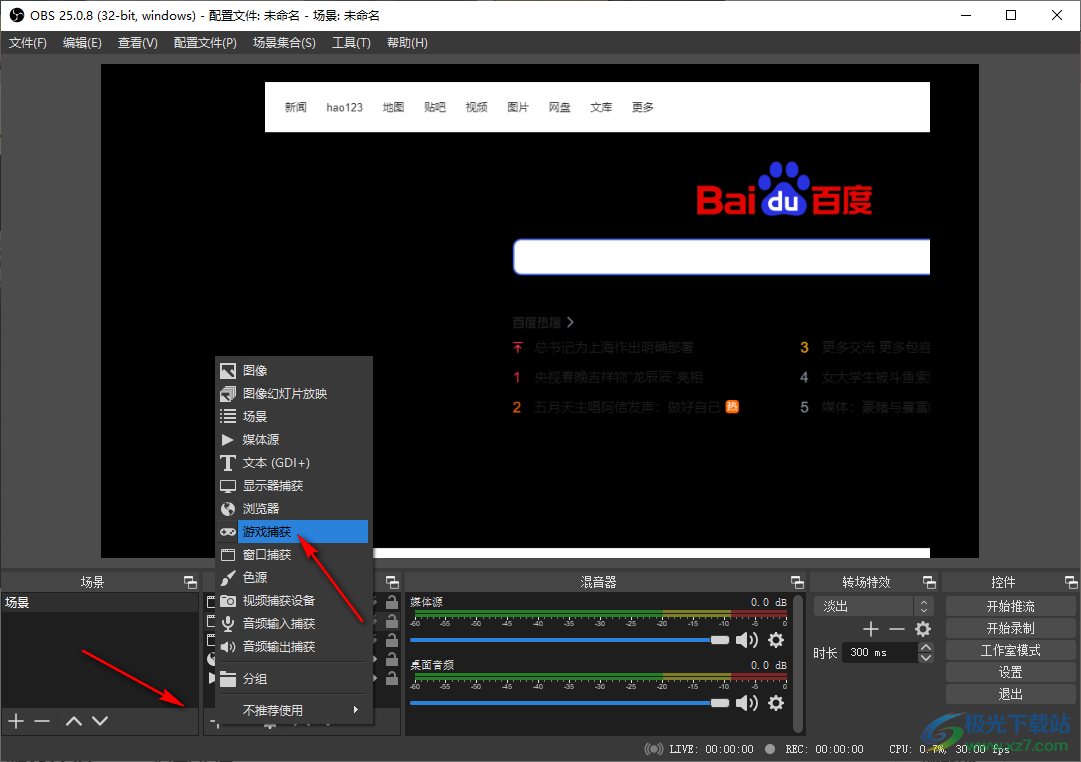Increase transition duration with up arrow
Screen dimensions: 1081x762
click(x=926, y=648)
